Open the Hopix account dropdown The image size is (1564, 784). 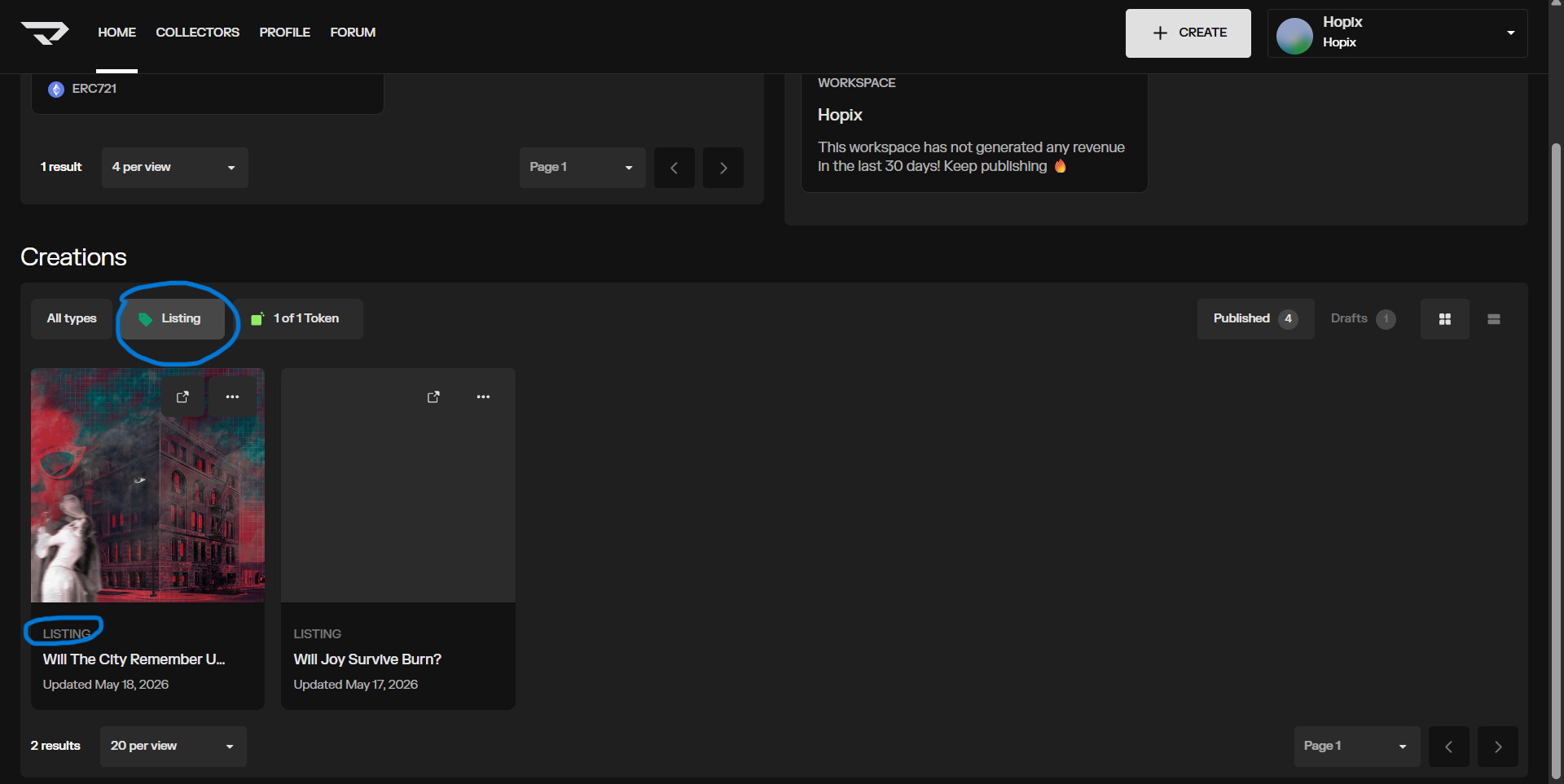[1397, 33]
